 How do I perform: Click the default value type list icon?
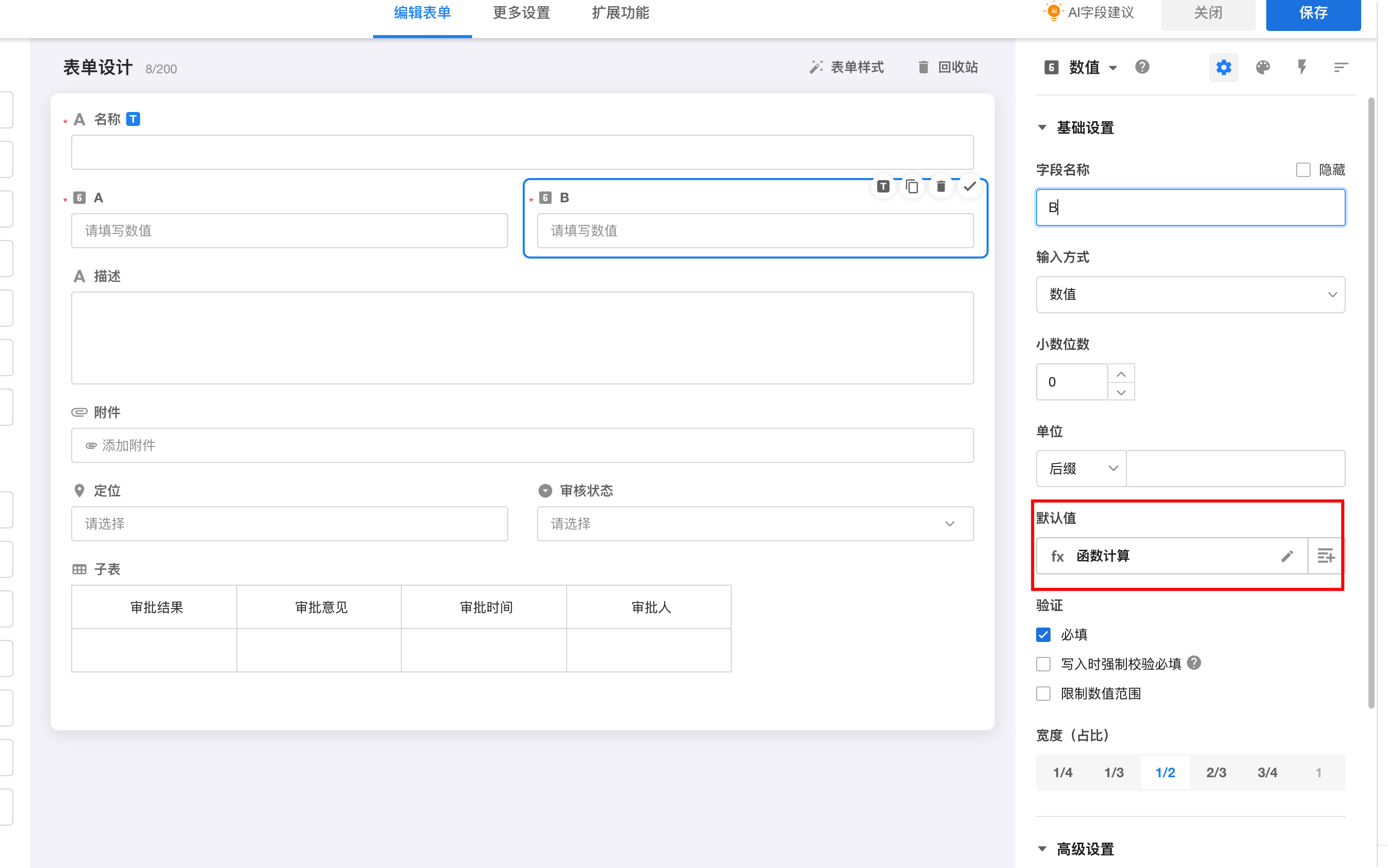pyautogui.click(x=1325, y=556)
